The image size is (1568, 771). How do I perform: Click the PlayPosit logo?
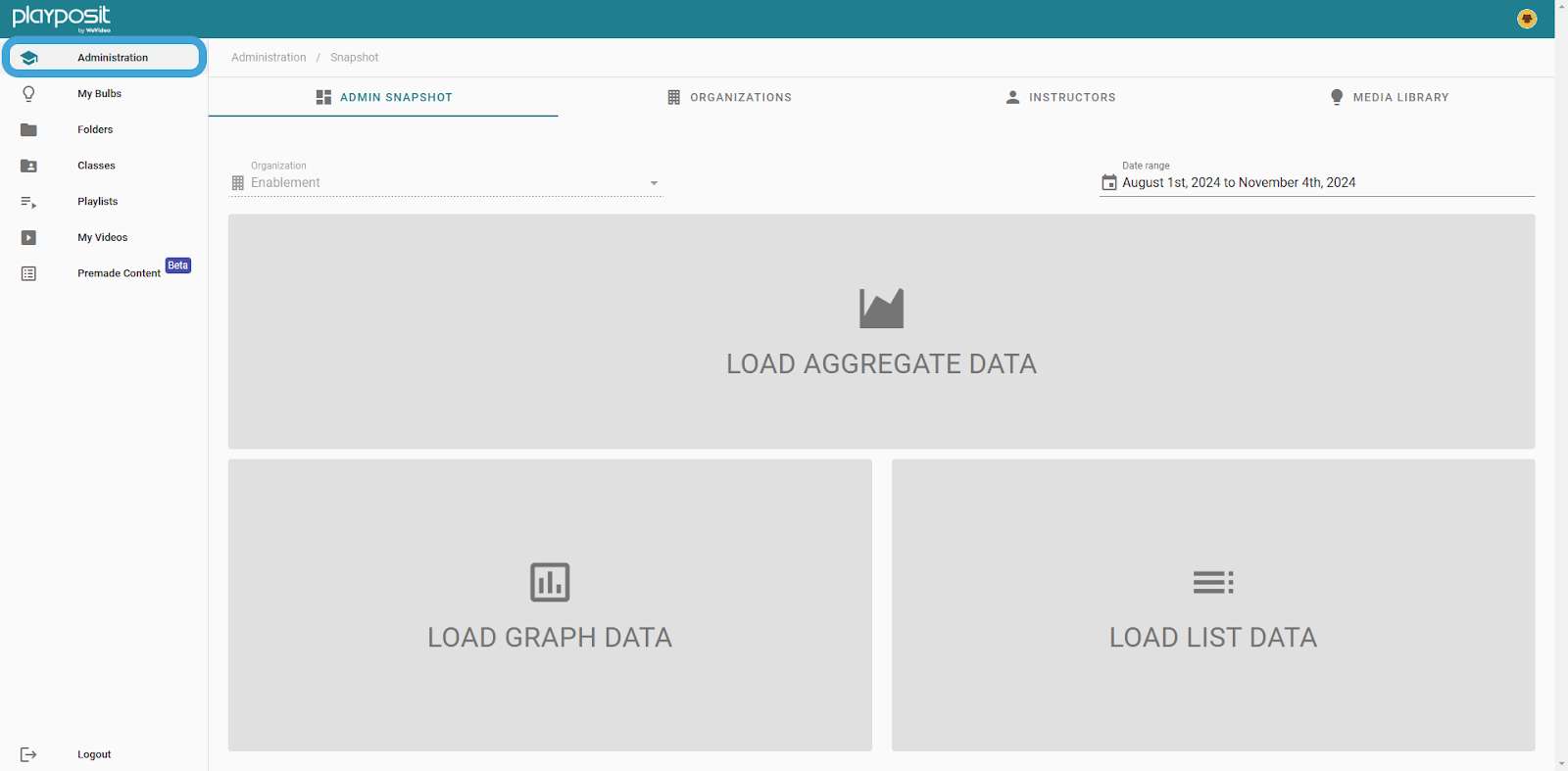point(61,18)
